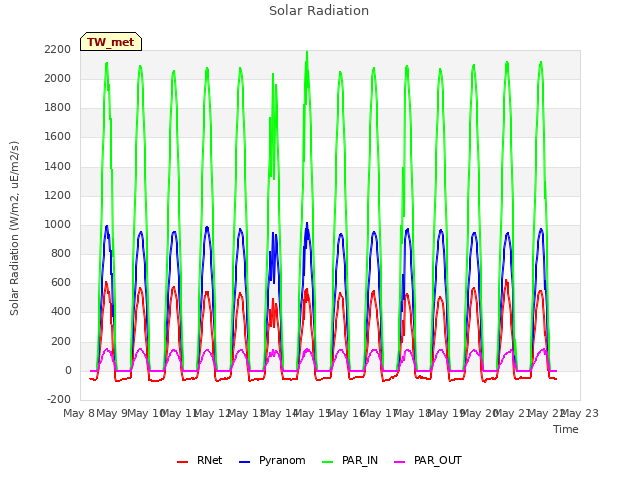Click the May 23 x-axis tick label

[580, 413]
